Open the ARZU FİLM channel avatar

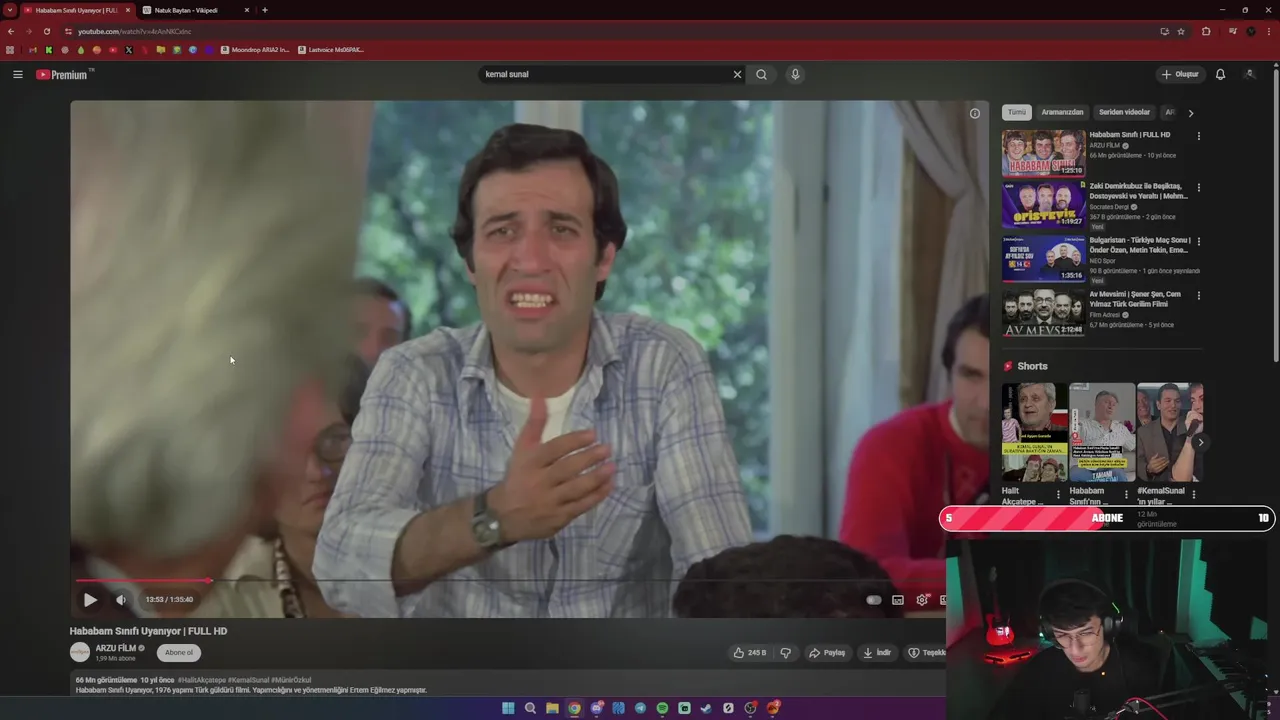tap(80, 652)
